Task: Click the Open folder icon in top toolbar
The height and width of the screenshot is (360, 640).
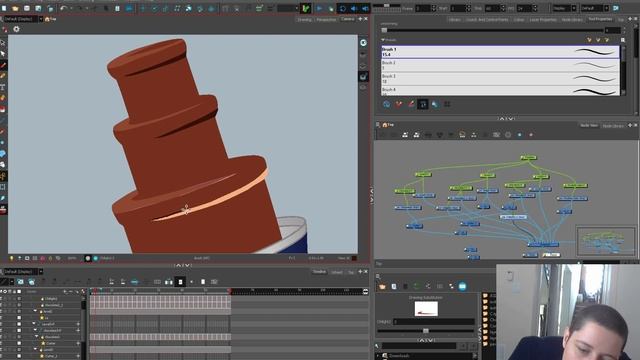Action: pyautogui.click(x=15, y=8)
